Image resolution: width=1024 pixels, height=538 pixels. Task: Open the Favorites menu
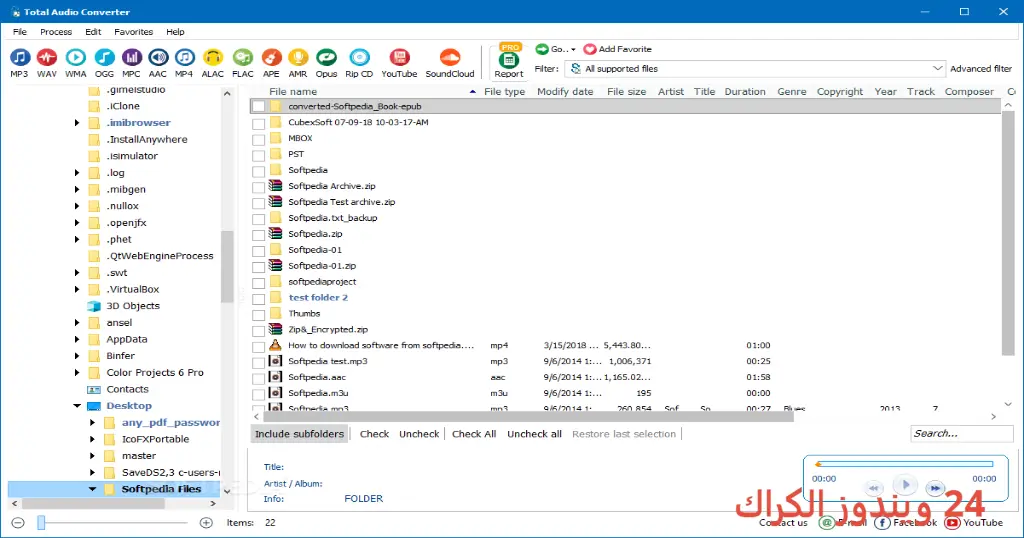tap(133, 31)
